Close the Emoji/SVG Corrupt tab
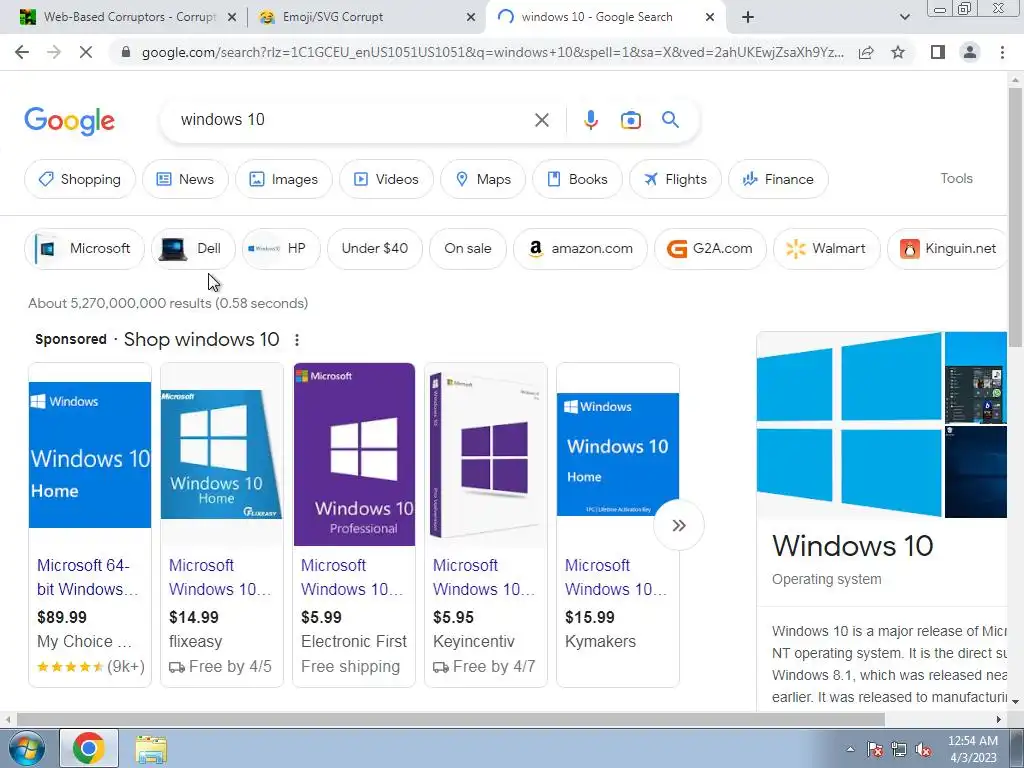1024x768 pixels. point(471,18)
